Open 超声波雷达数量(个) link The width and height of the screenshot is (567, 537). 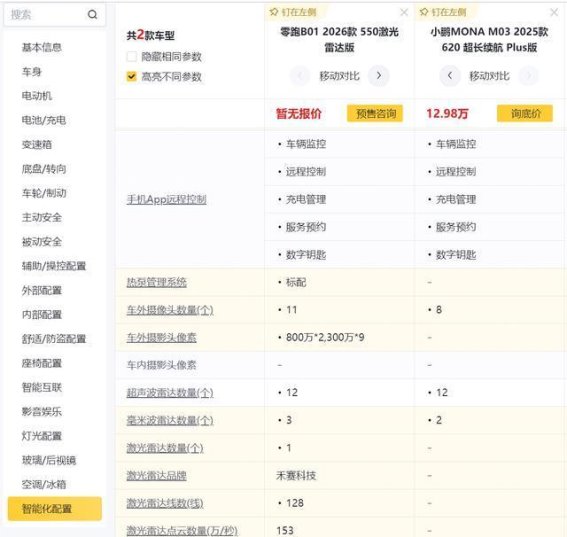click(x=170, y=393)
